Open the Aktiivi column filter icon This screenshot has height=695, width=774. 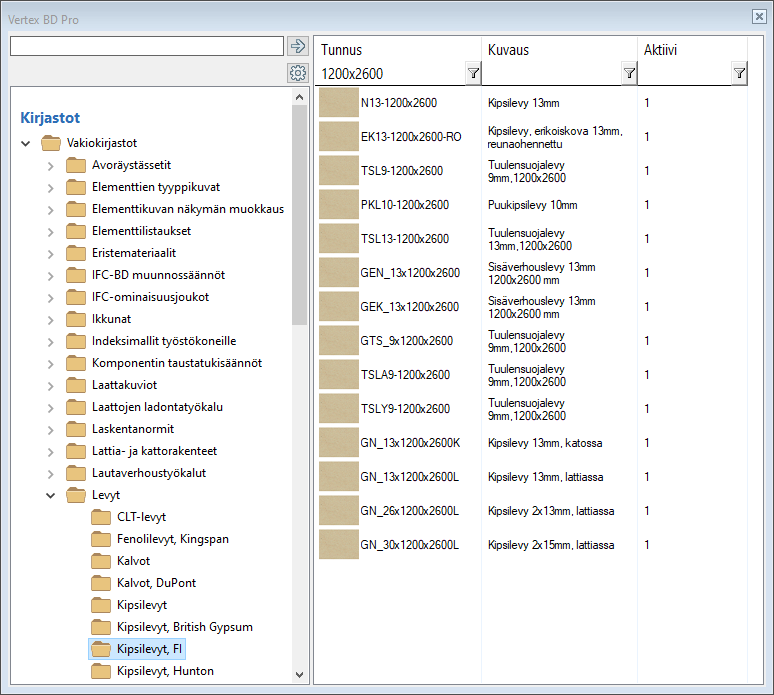[739, 73]
